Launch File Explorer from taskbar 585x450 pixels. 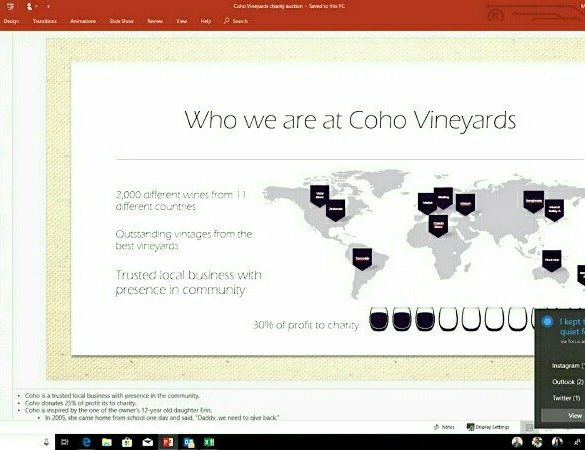pos(107,442)
